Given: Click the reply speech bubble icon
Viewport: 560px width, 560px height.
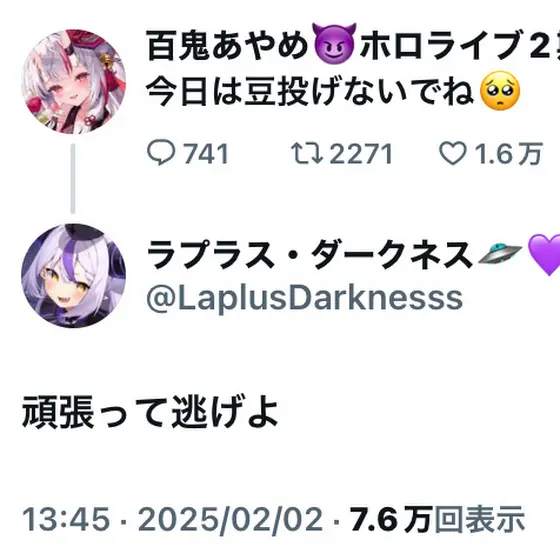Looking at the screenshot, I should (x=161, y=153).
